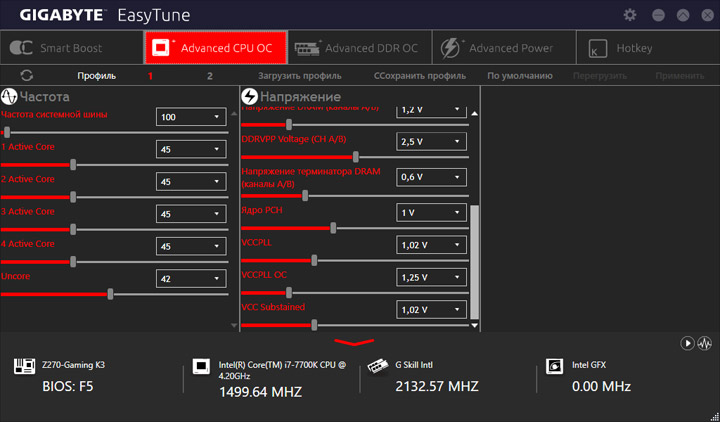Open the Advanced Power tab

point(504,48)
